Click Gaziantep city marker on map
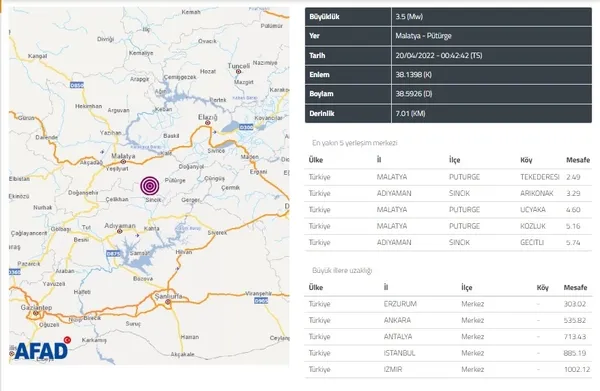 (36, 313)
